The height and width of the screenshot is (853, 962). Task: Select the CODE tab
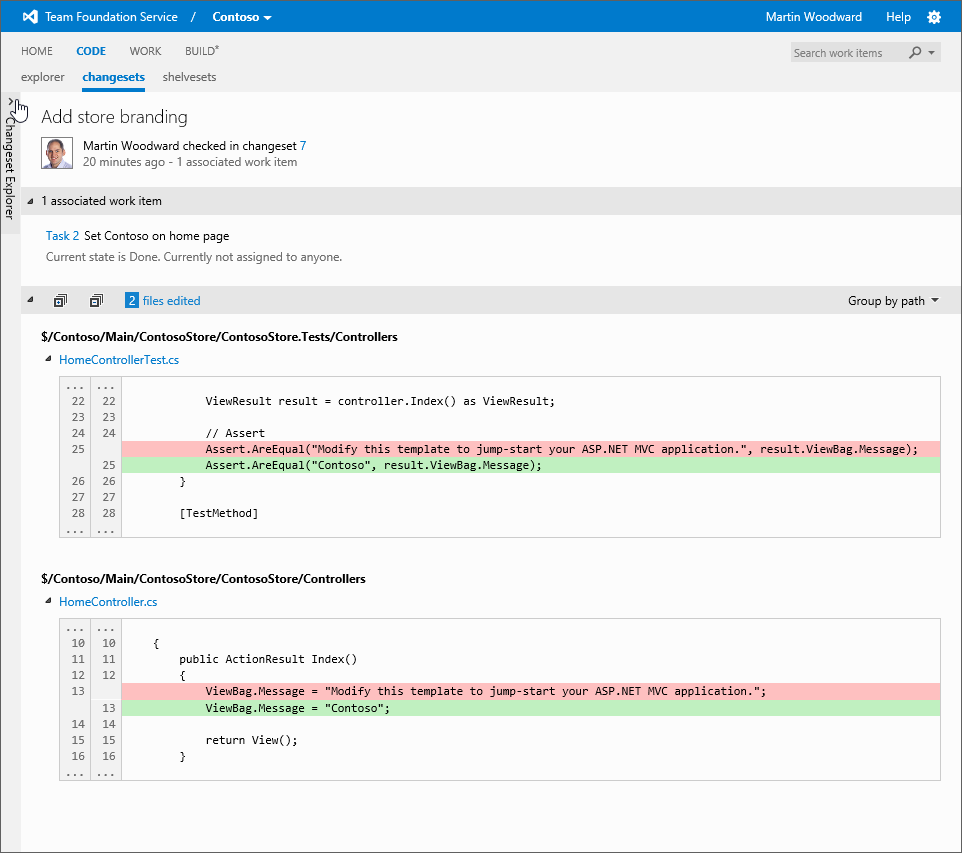[x=91, y=51]
